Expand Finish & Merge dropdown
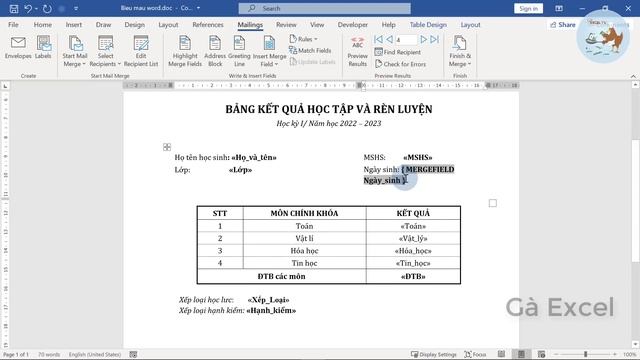640x360 pixels. pyautogui.click(x=460, y=51)
